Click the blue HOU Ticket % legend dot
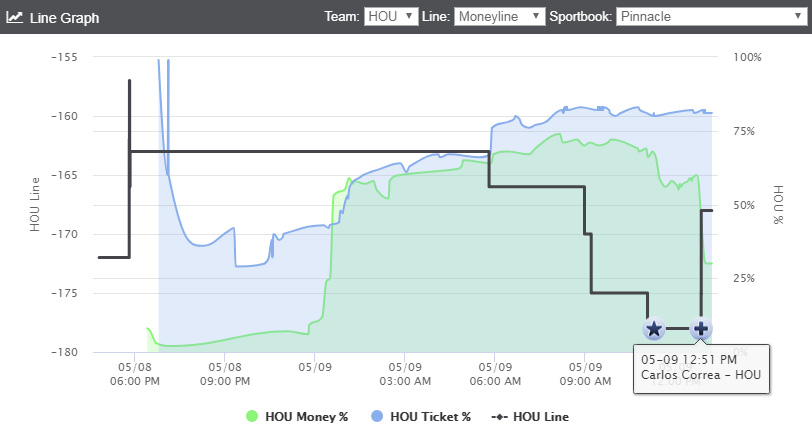The height and width of the screenshot is (426, 812). 377,416
